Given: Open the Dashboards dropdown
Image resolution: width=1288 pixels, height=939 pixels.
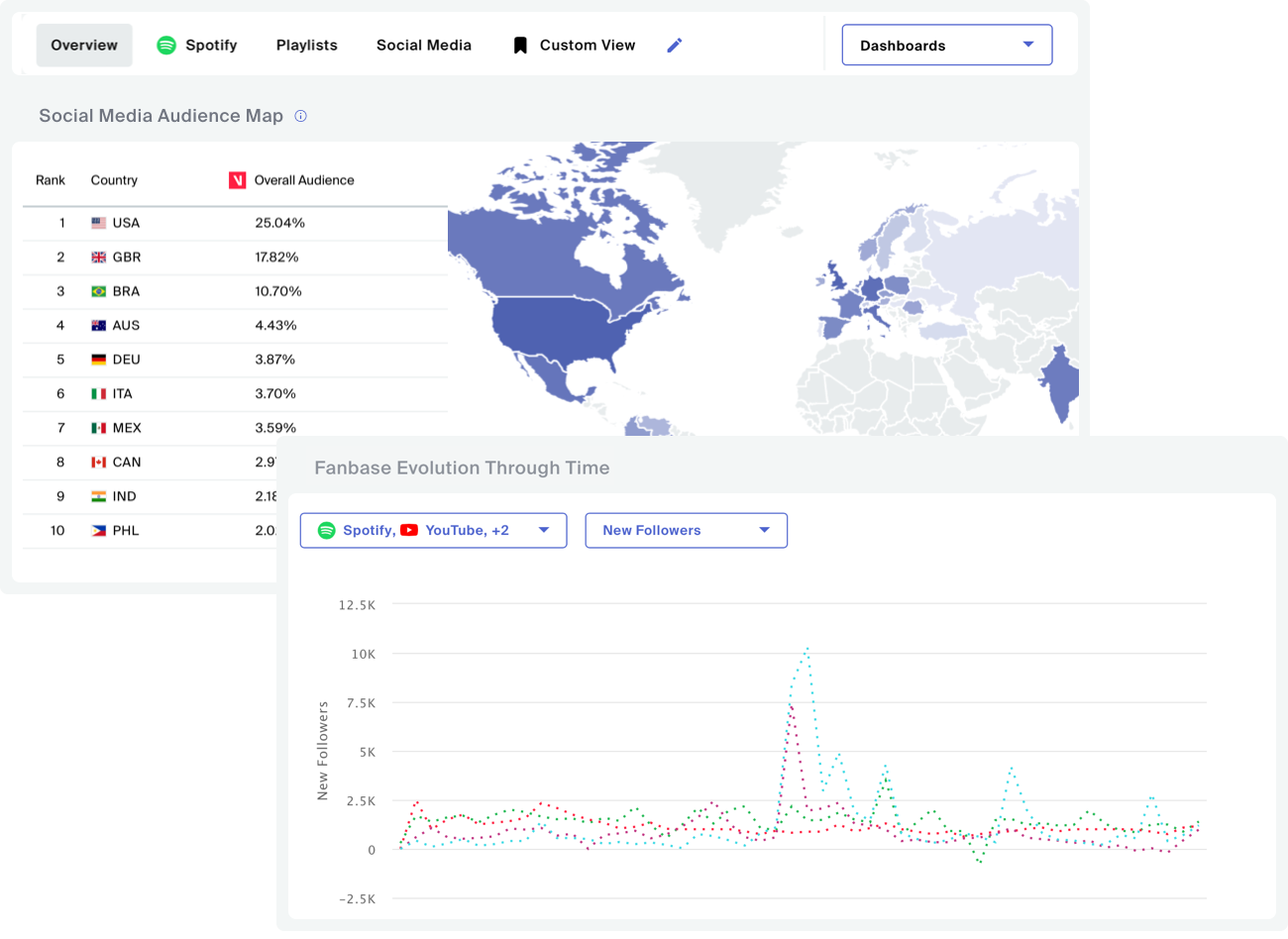Looking at the screenshot, I should click(x=946, y=46).
